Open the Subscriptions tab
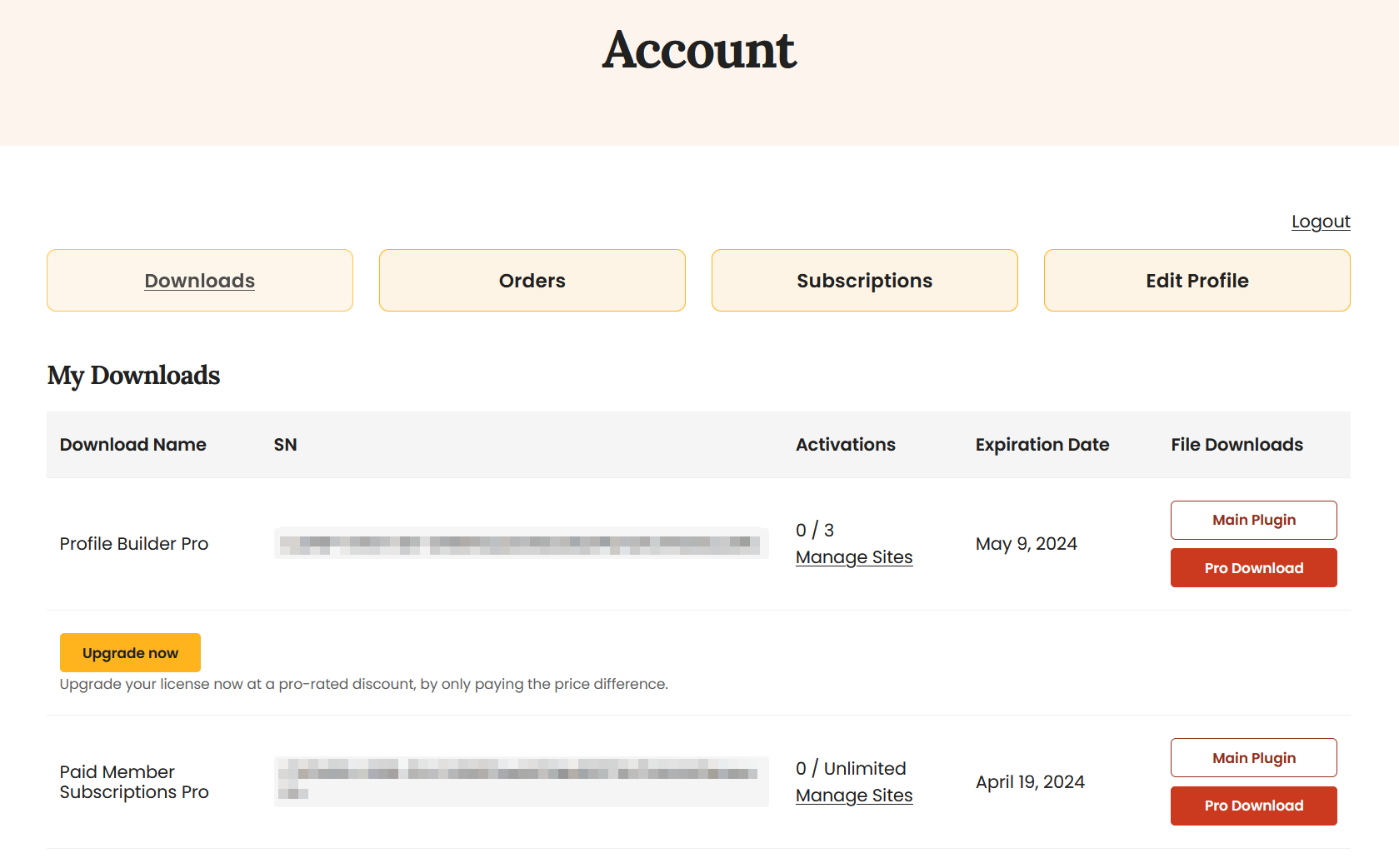 pyautogui.click(x=865, y=281)
